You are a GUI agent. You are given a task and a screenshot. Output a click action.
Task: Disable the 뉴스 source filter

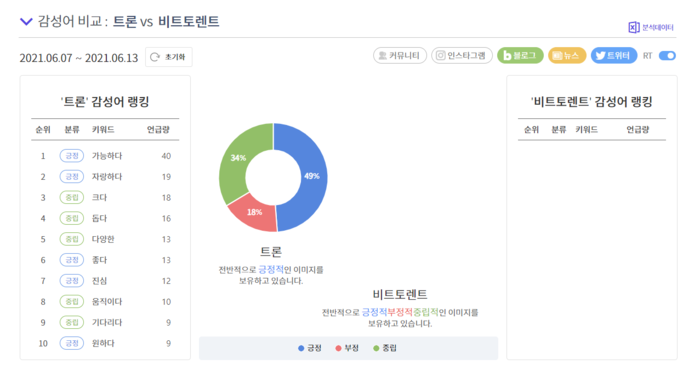point(567,56)
